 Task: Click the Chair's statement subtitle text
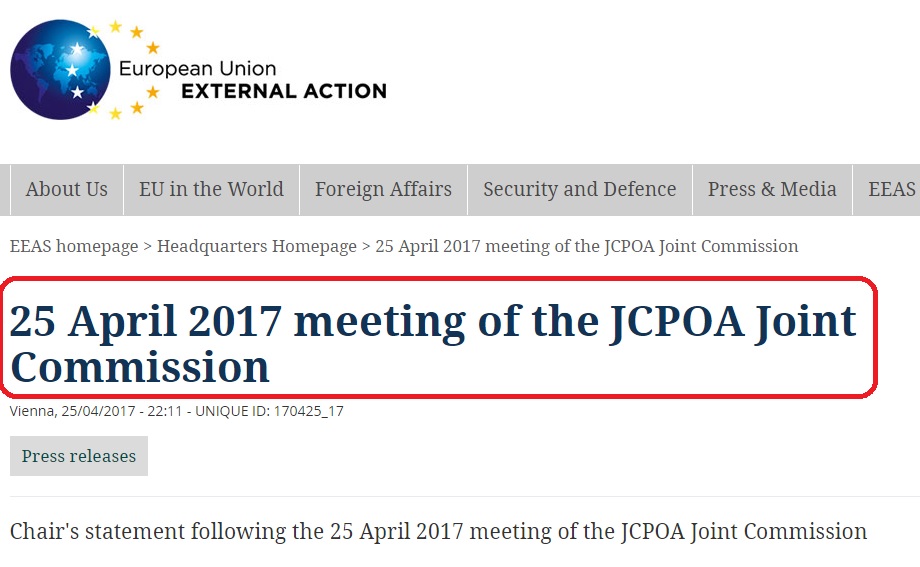(438, 531)
